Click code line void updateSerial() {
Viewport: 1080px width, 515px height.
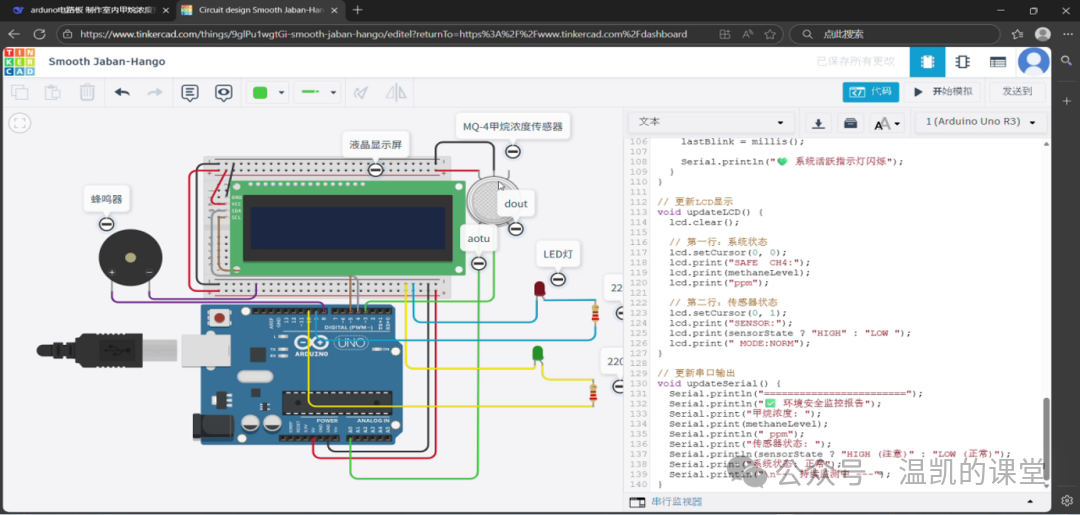tap(718, 383)
